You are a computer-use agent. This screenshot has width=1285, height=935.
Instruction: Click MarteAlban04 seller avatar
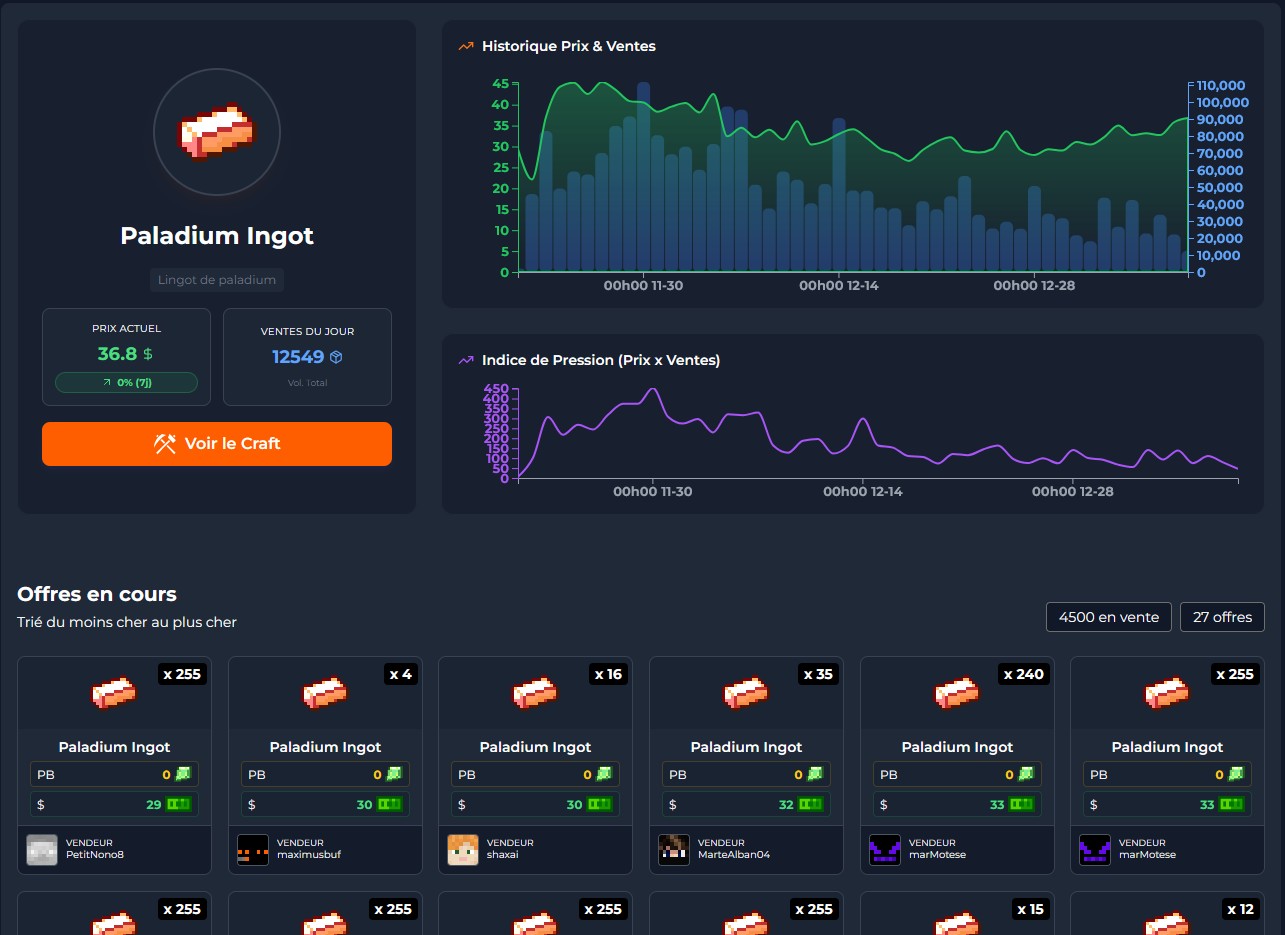click(x=674, y=849)
